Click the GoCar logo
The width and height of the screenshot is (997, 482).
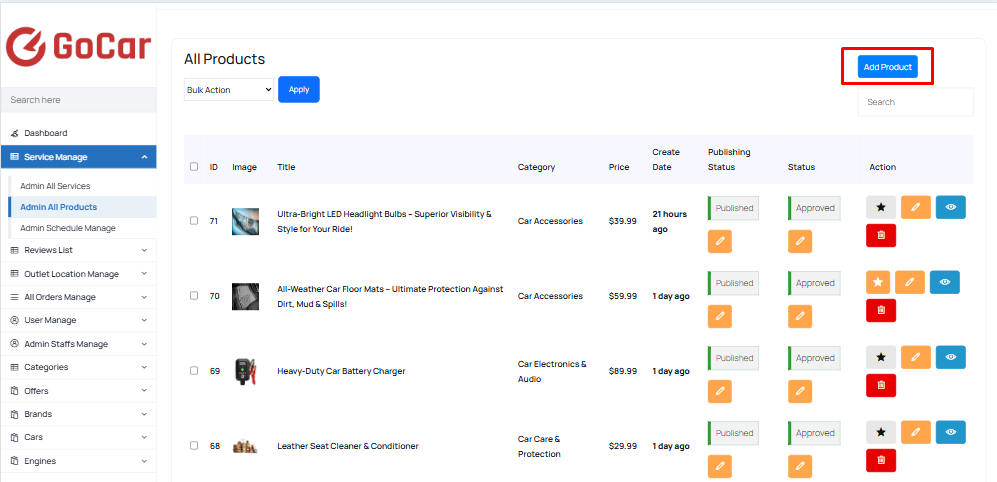(x=78, y=46)
